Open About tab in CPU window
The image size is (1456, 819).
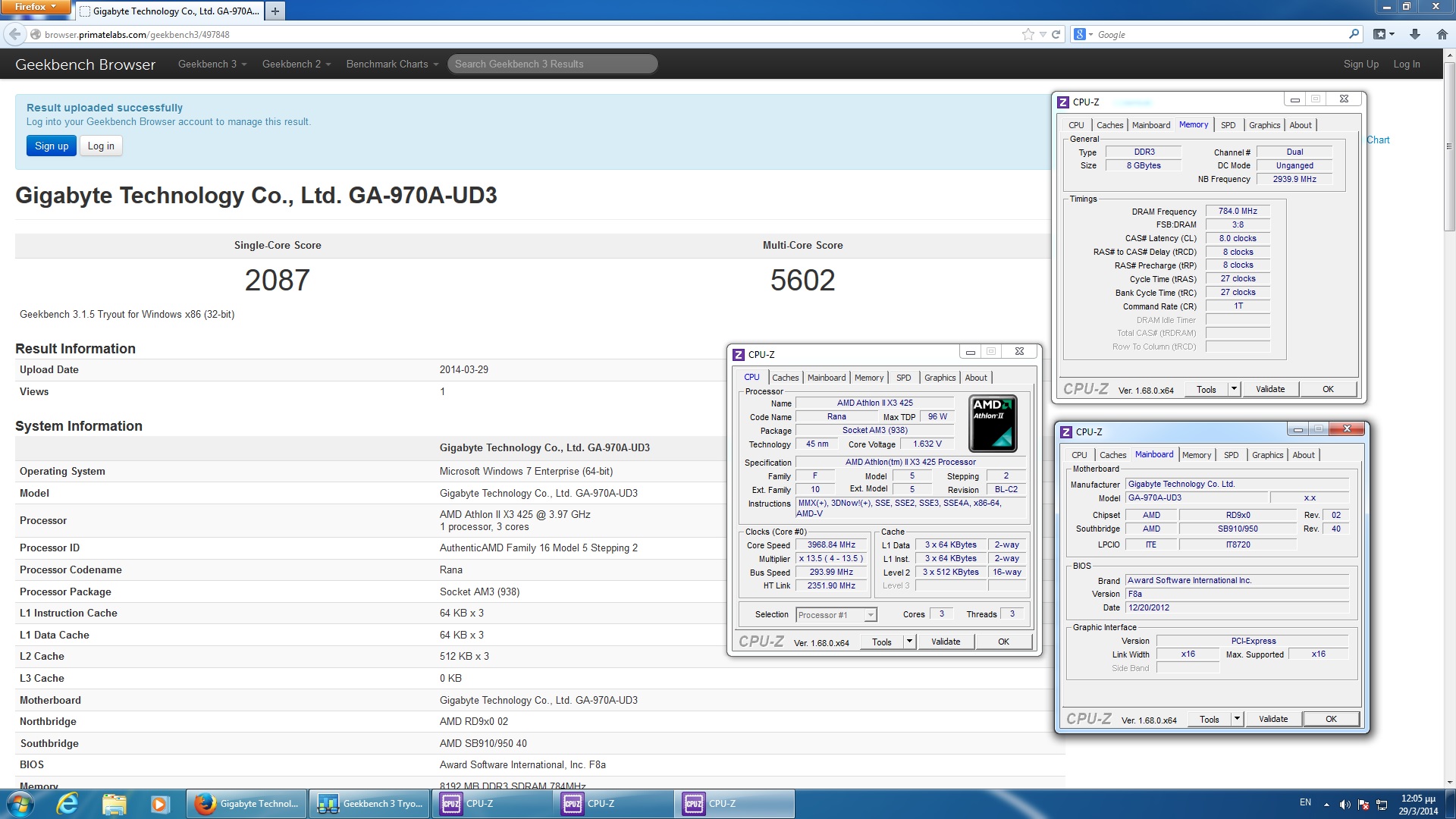point(976,378)
